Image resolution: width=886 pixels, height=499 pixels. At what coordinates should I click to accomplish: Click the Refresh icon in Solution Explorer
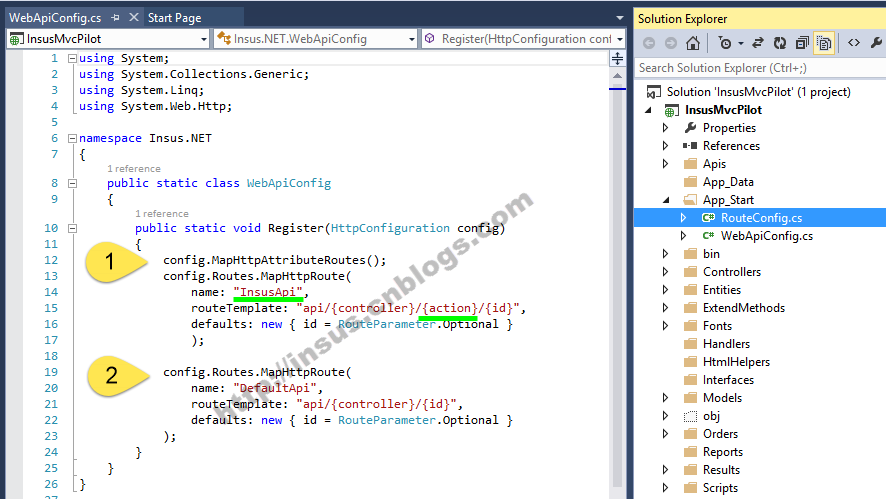pyautogui.click(x=780, y=43)
